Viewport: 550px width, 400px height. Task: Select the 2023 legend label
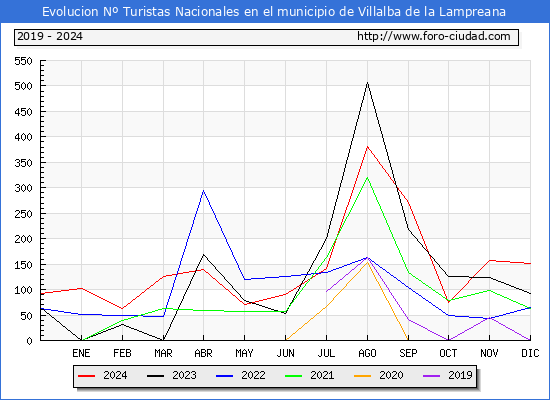coord(184,375)
